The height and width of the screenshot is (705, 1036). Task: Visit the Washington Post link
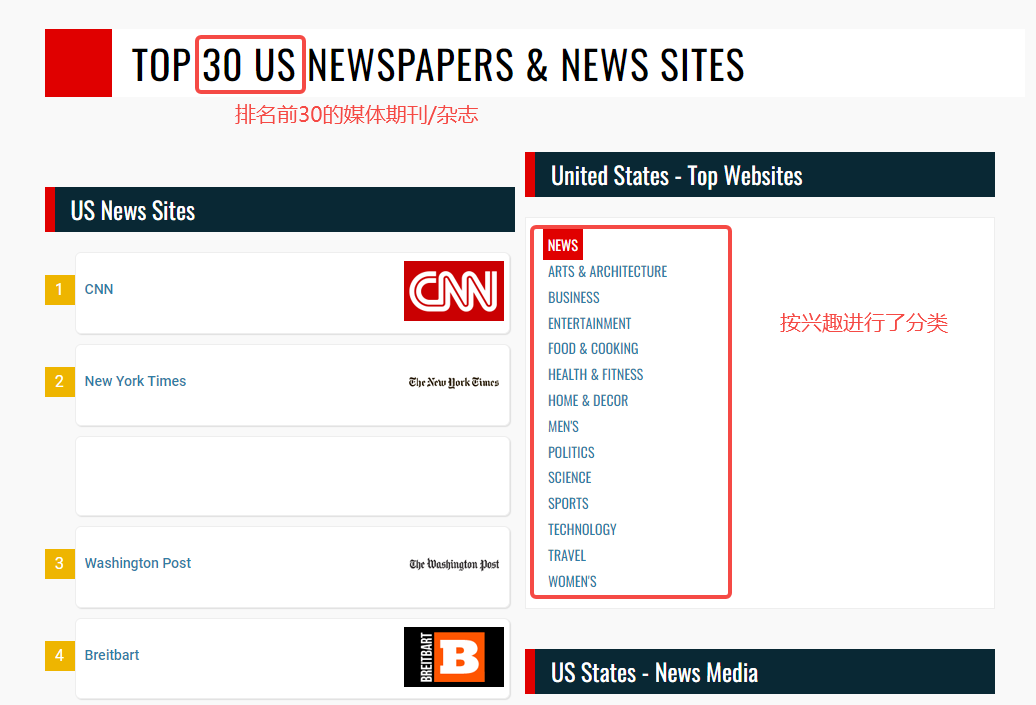tap(137, 563)
